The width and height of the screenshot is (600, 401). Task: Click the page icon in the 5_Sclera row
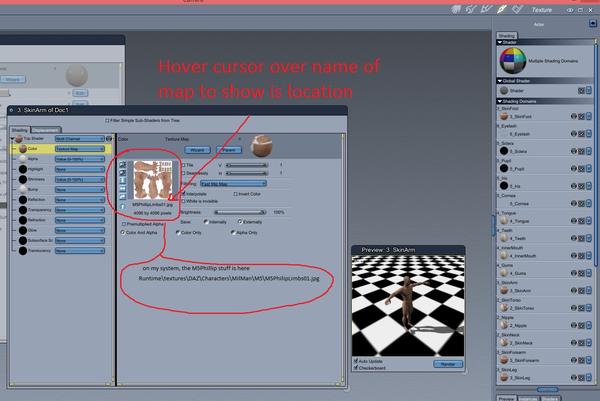click(589, 151)
